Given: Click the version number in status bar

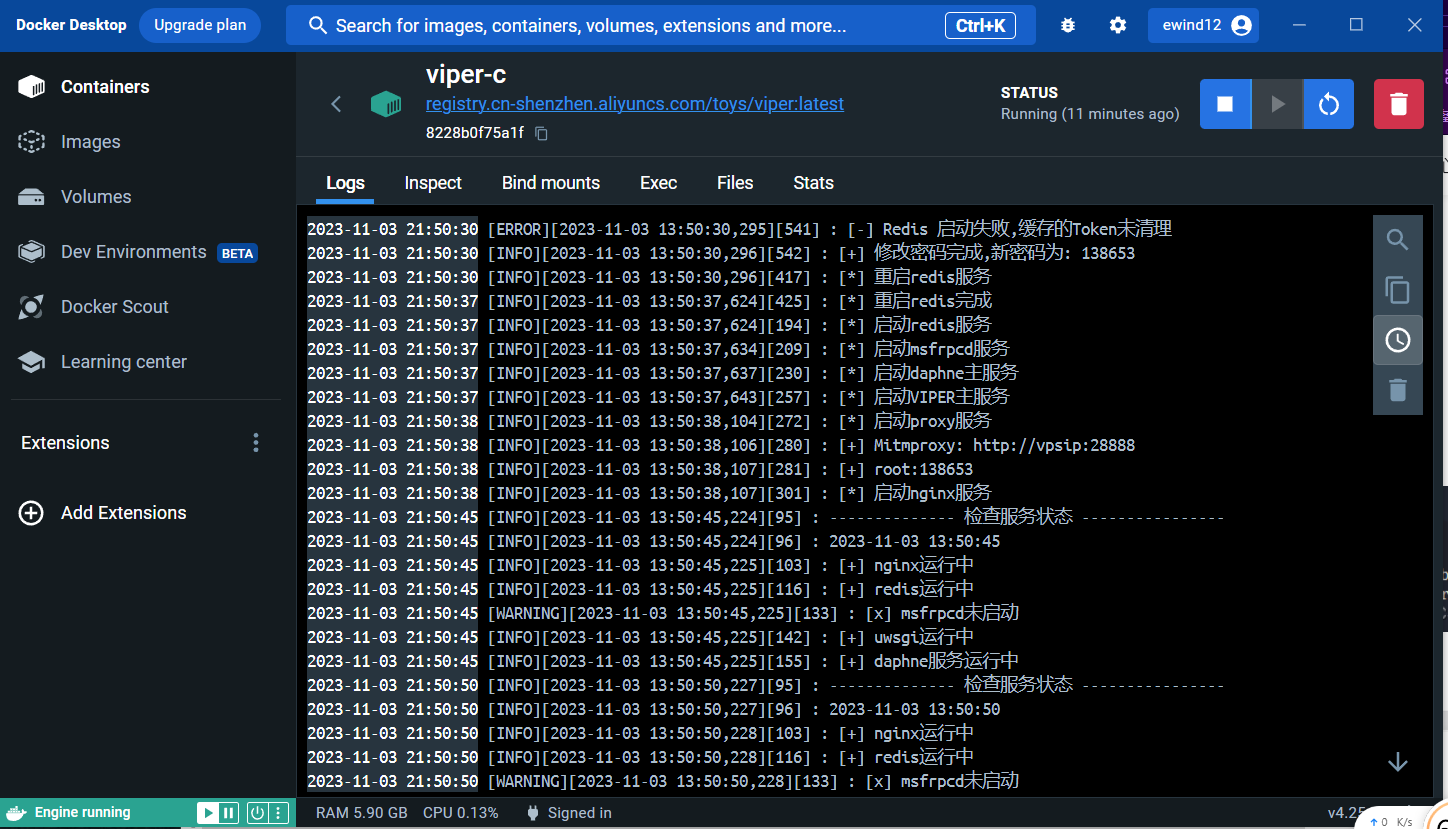Looking at the screenshot, I should point(1346,813).
